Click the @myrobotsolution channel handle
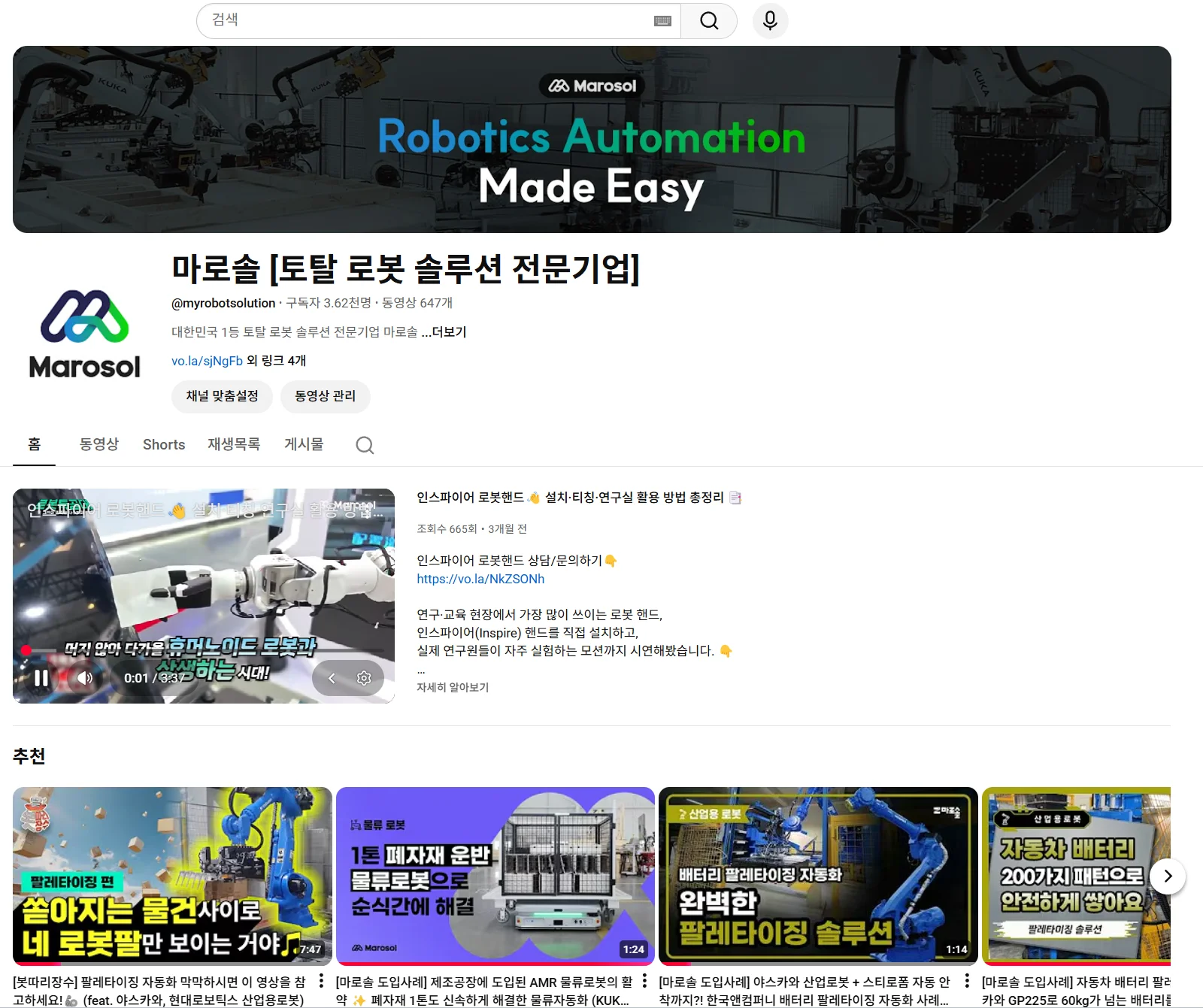This screenshot has height=1008, width=1203. pyautogui.click(x=223, y=303)
